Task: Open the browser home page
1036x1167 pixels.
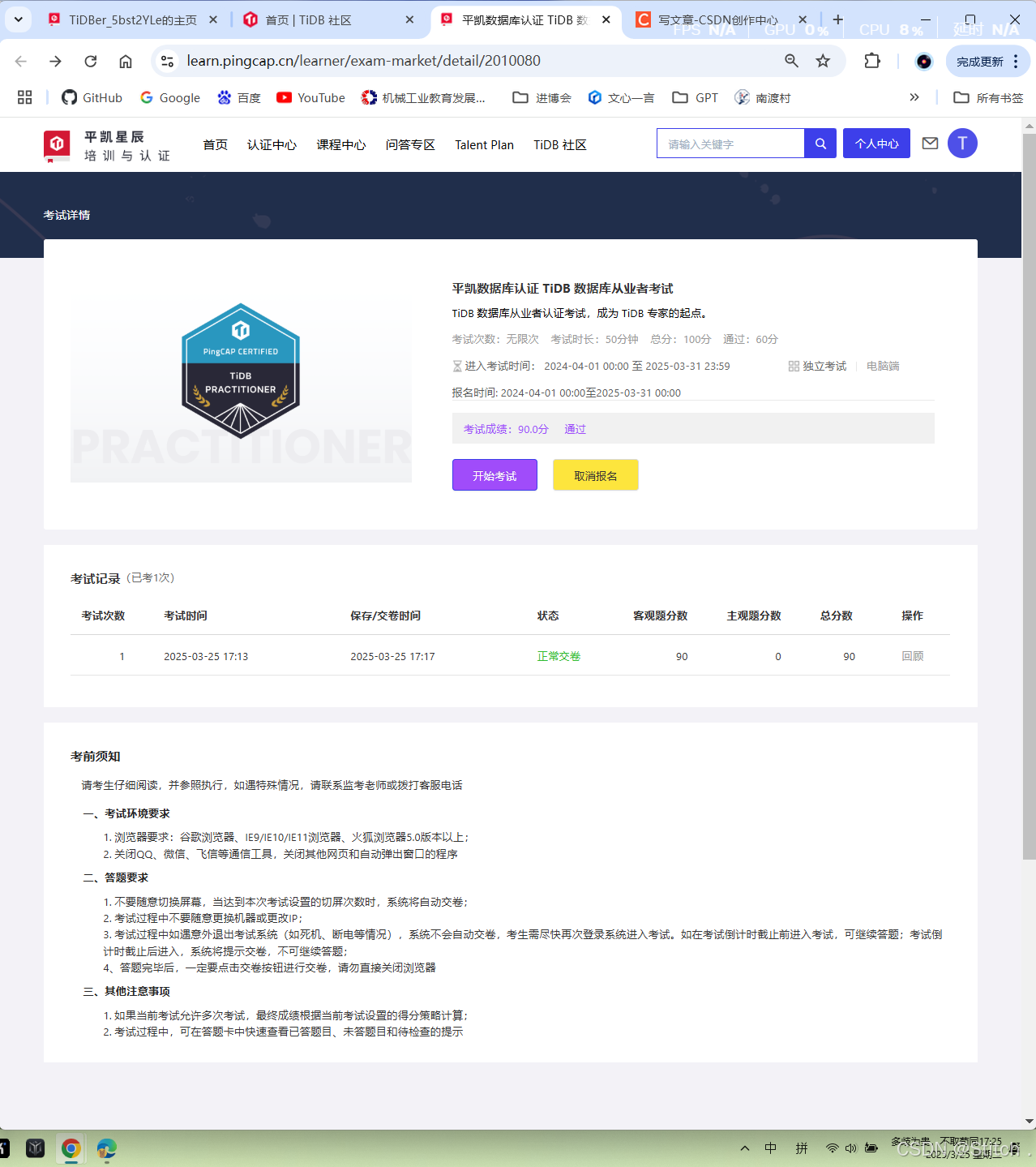Action: click(126, 61)
